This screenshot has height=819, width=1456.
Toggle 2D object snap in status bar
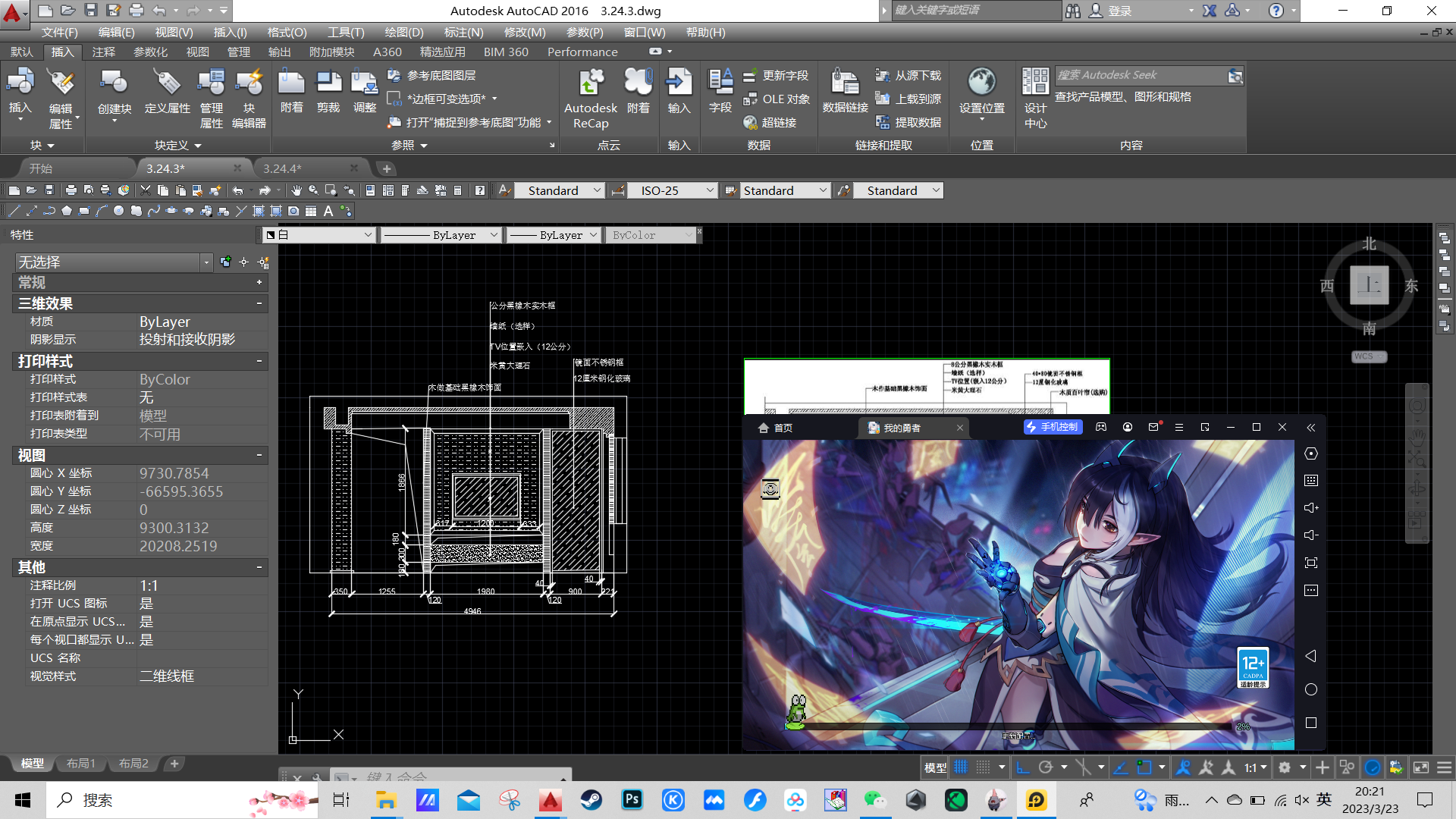[1144, 767]
